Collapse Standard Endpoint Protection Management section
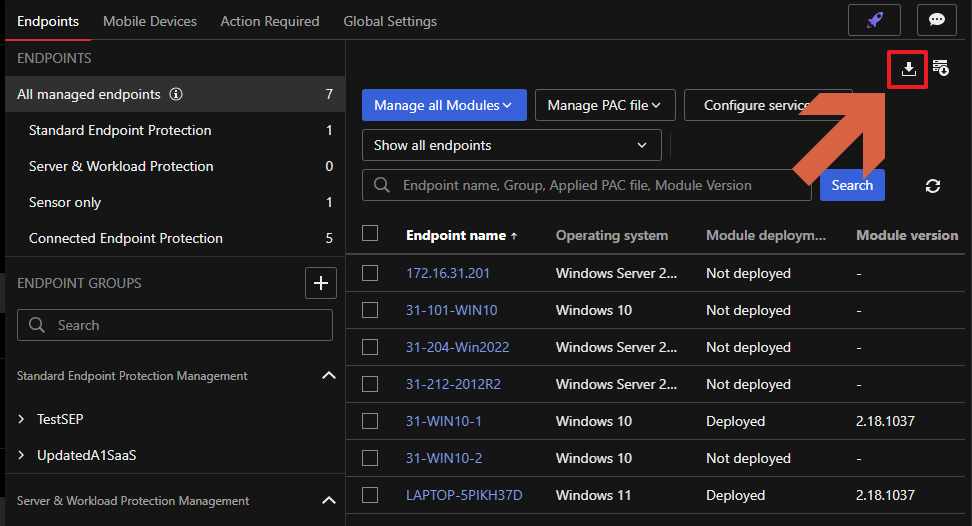The image size is (972, 526). tap(328, 376)
